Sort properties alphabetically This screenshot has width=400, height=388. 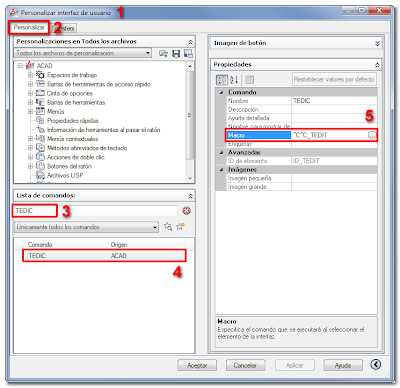[x=234, y=80]
